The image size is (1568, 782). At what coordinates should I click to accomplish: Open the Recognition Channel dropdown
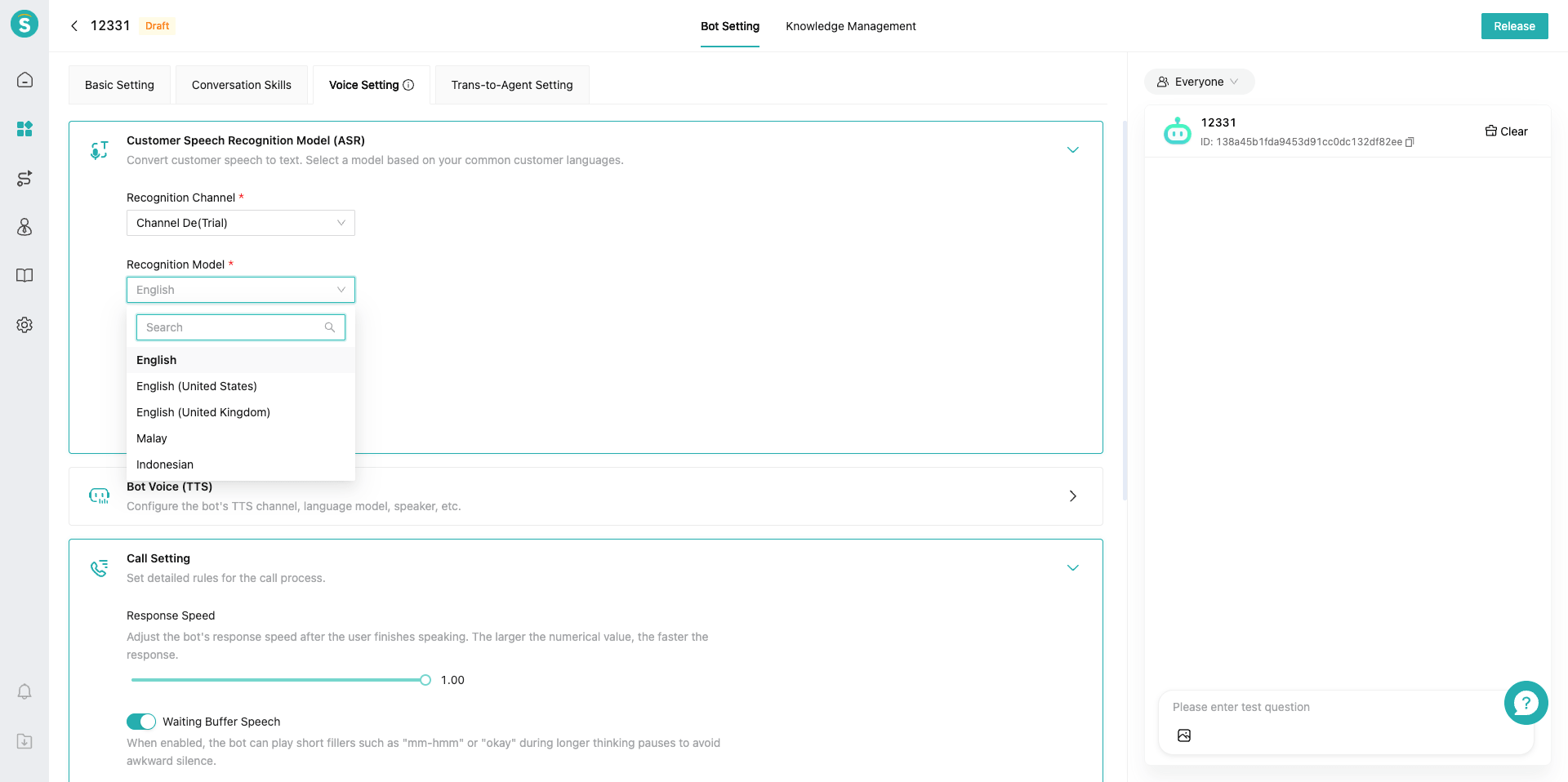(x=241, y=223)
